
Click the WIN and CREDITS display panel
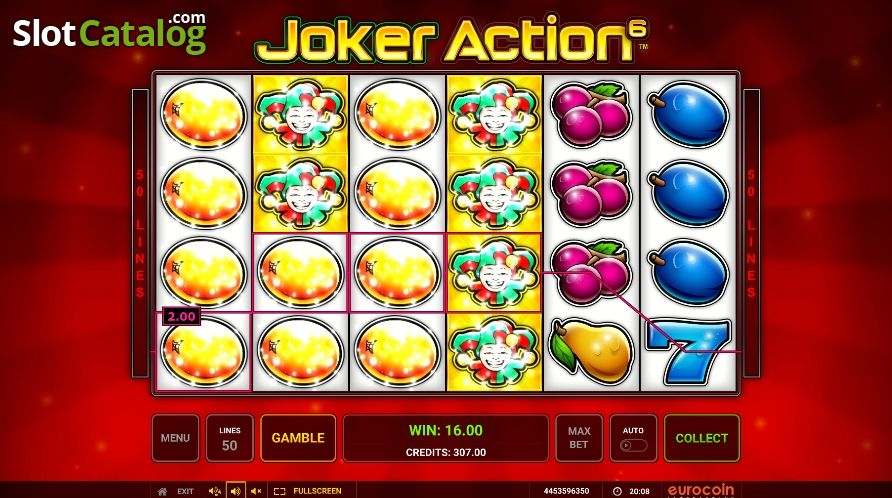[446, 438]
